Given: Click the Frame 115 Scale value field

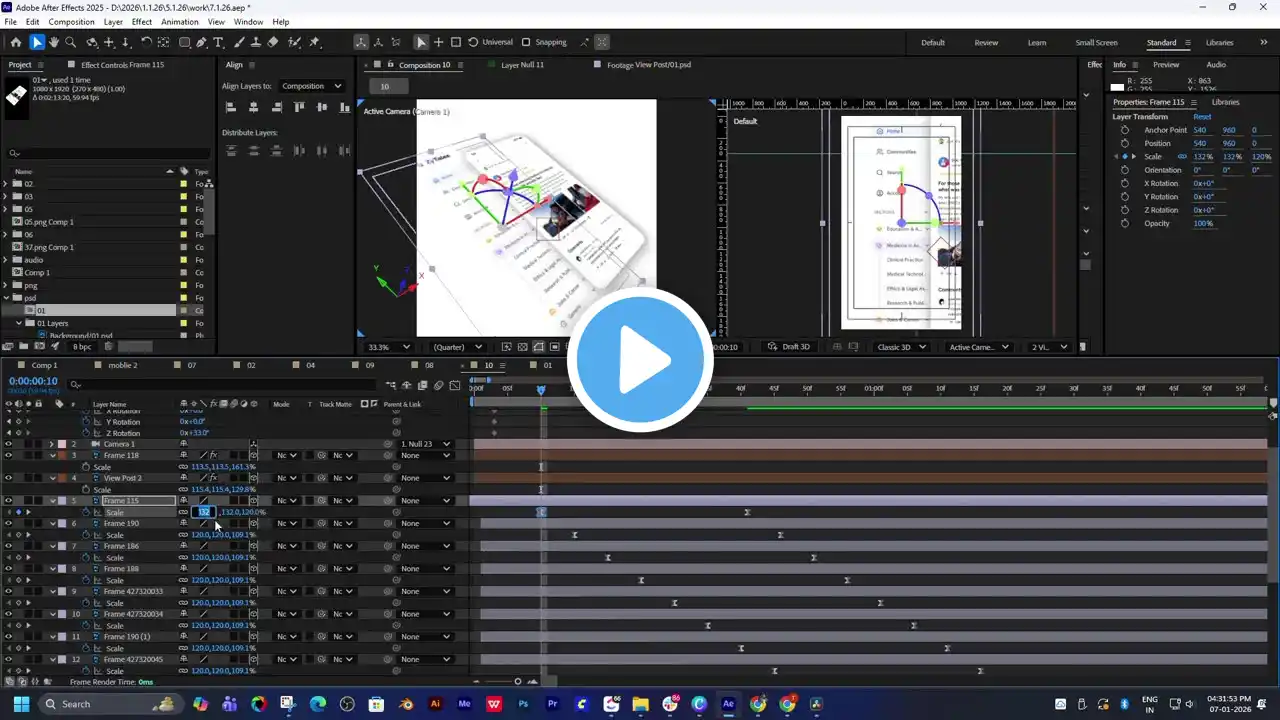Looking at the screenshot, I should coord(204,512).
